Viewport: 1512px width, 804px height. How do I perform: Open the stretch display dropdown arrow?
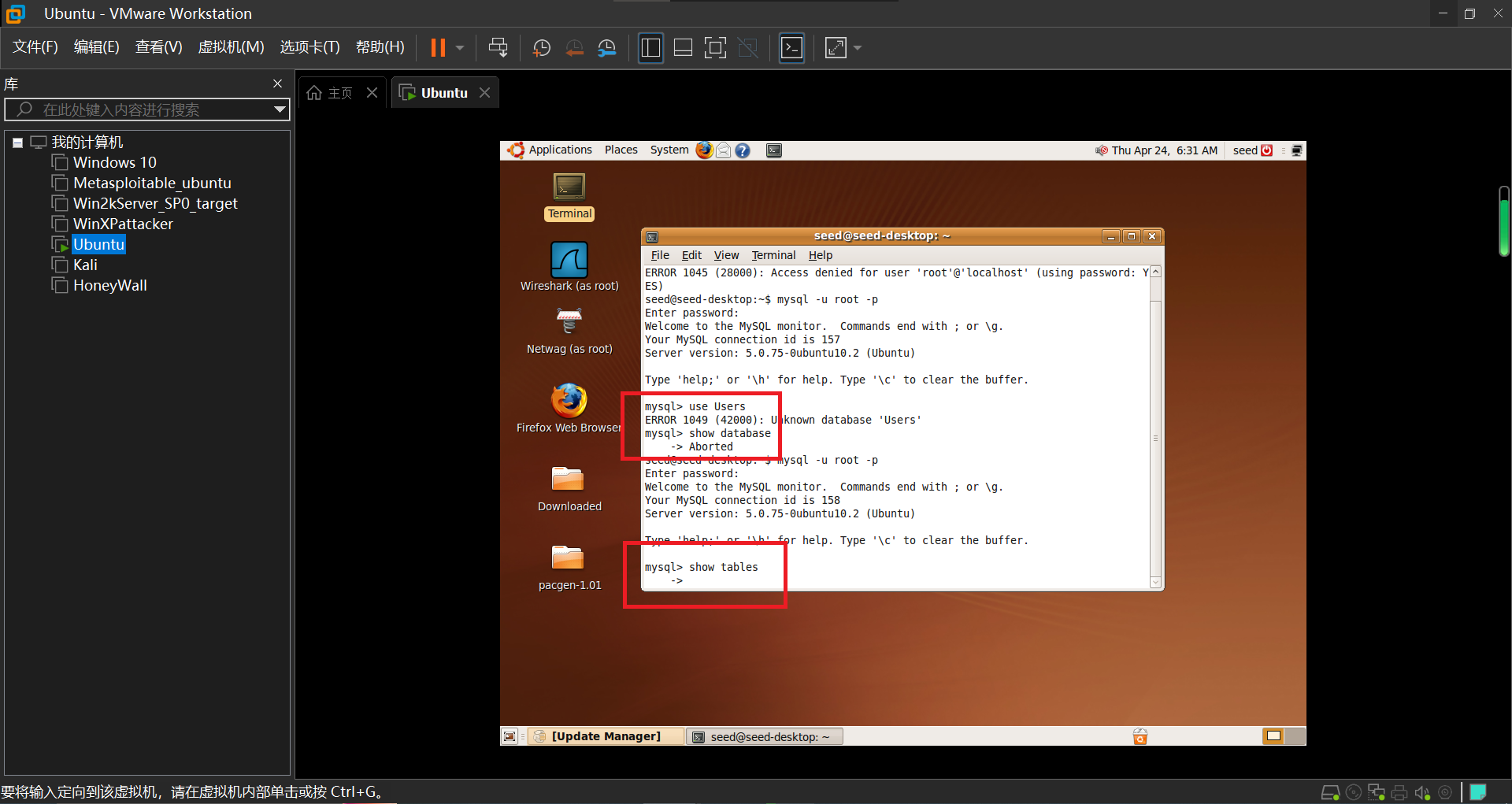point(858,48)
